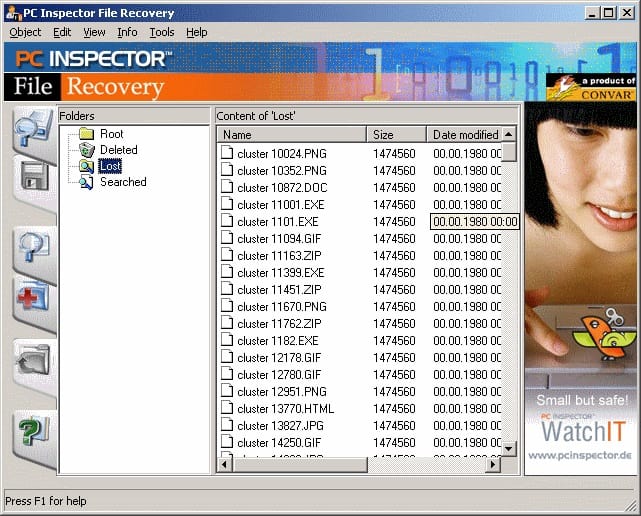Image resolution: width=641 pixels, height=516 pixels.
Task: Click file icon of cluster 11399.EXE
Action: point(227,272)
